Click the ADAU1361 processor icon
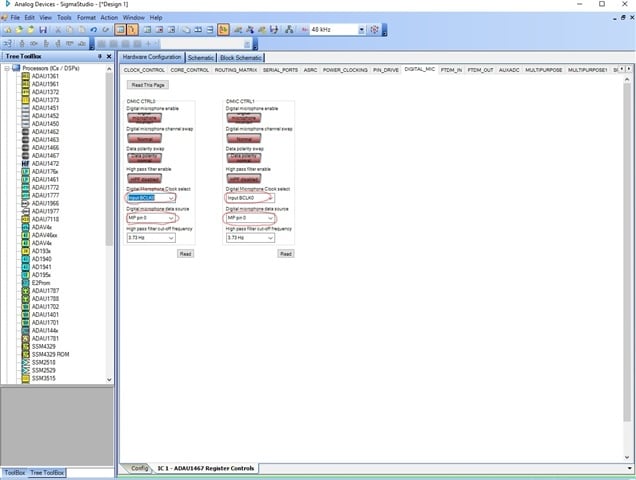 [x=26, y=76]
